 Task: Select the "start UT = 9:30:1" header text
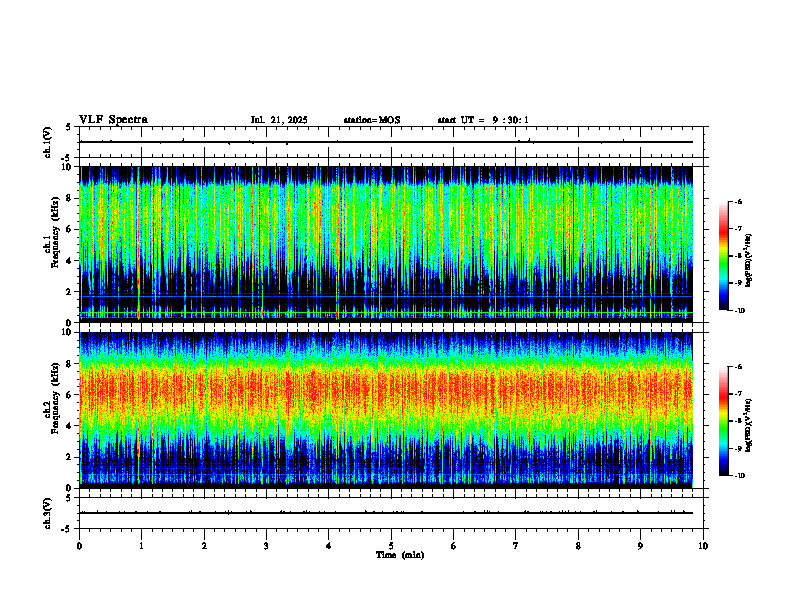pos(483,120)
